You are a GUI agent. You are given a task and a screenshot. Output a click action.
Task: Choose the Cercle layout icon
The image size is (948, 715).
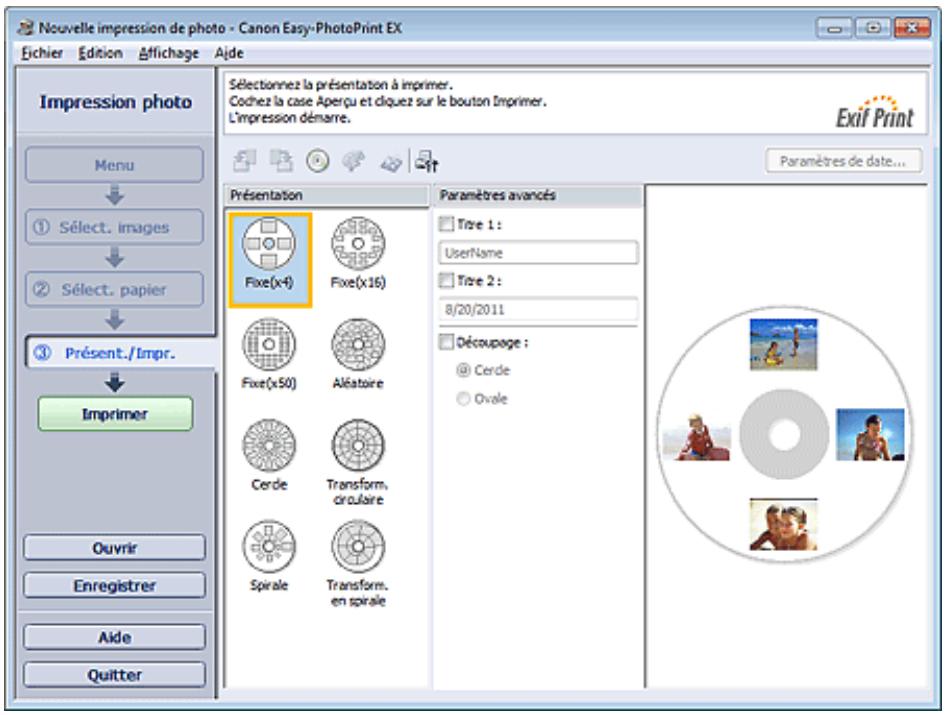[269, 445]
